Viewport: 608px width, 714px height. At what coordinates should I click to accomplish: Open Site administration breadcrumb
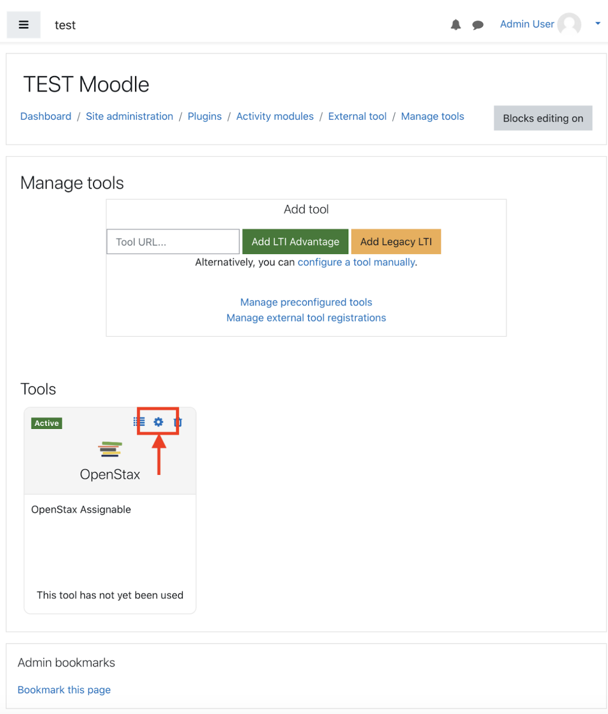[x=129, y=116]
